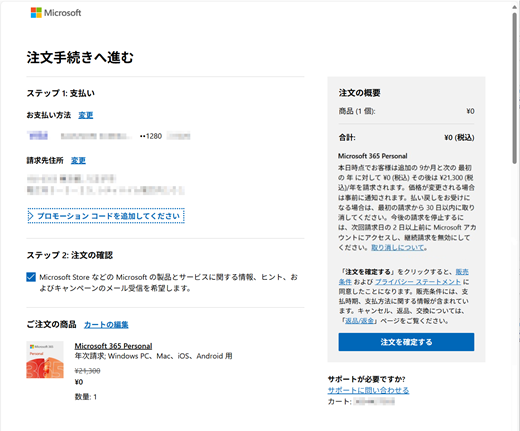The height and width of the screenshot is (431, 520).
Task: Click 年次請求: Windows PC、Mac description text
Action: 153,356
